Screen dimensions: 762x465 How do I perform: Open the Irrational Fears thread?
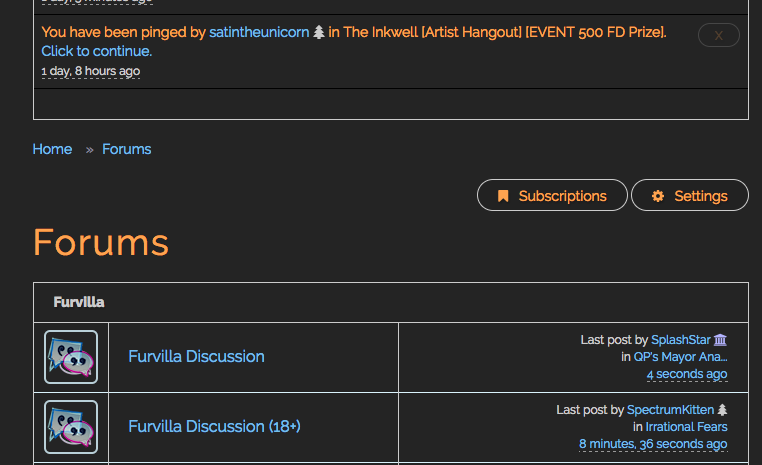click(686, 427)
